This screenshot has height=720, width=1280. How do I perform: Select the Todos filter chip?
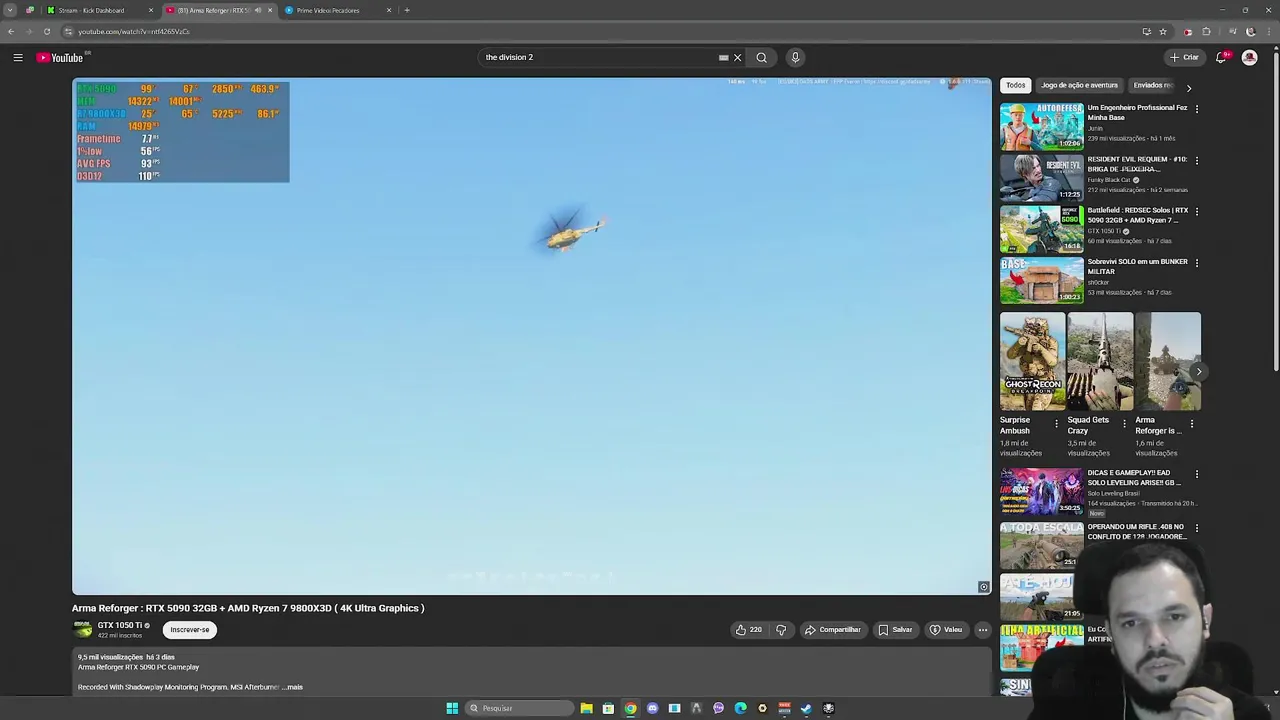pyautogui.click(x=1016, y=86)
